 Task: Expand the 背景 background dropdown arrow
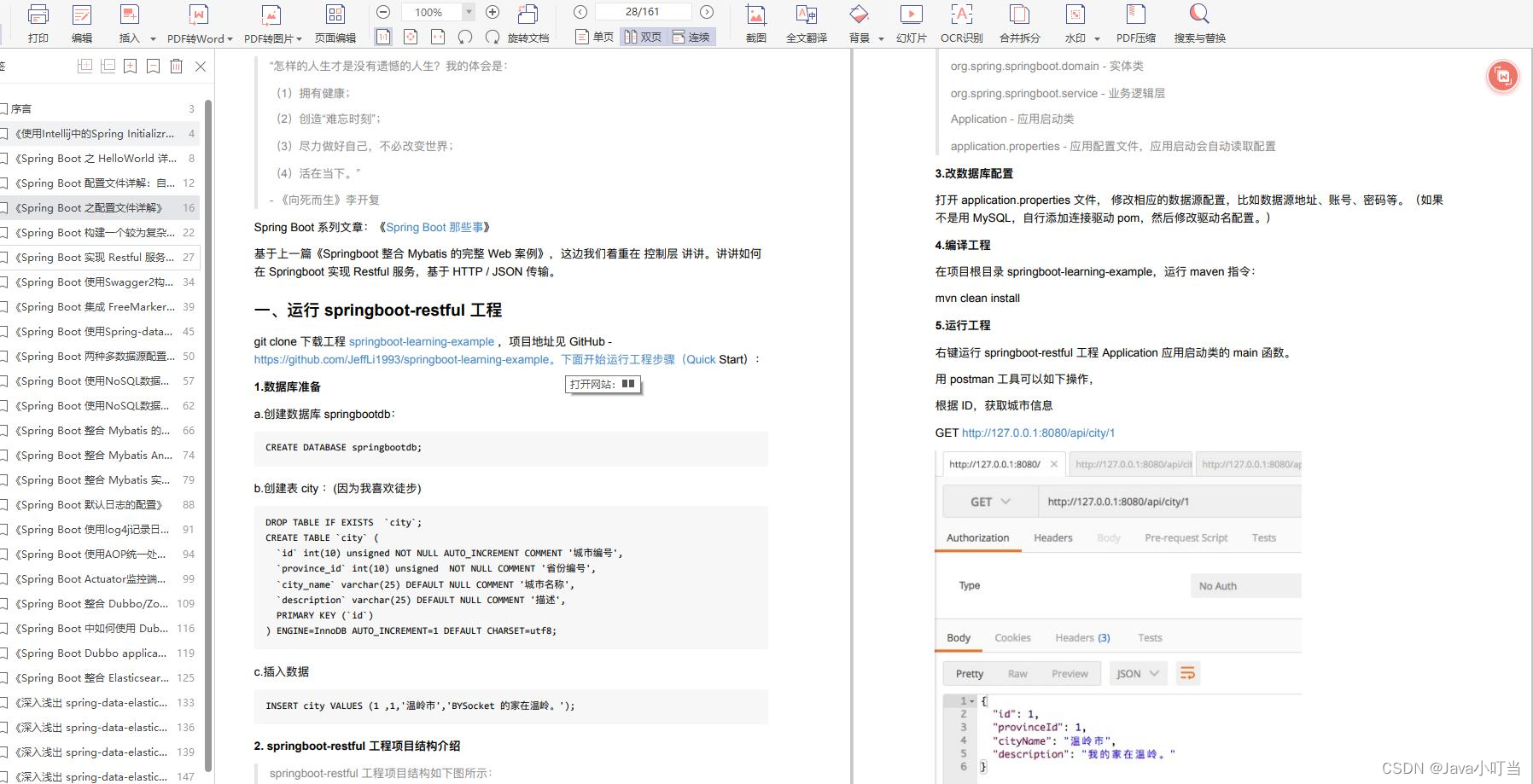[881, 38]
